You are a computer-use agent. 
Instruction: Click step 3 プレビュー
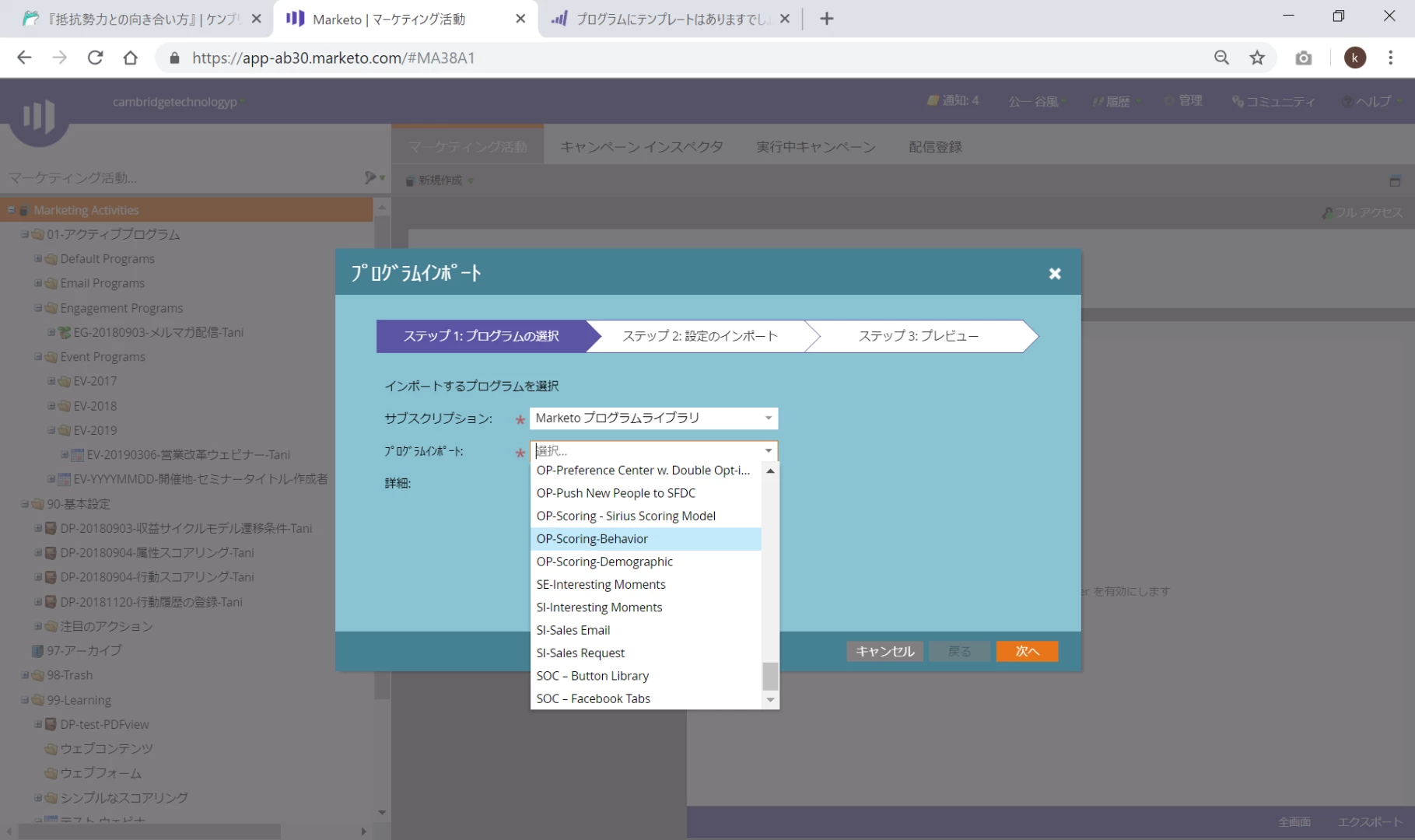[919, 336]
